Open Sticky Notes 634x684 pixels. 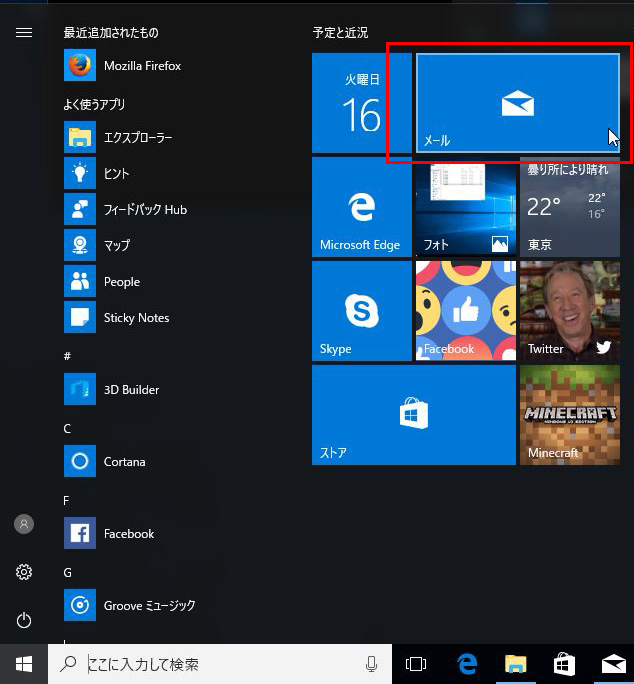[x=117, y=317]
